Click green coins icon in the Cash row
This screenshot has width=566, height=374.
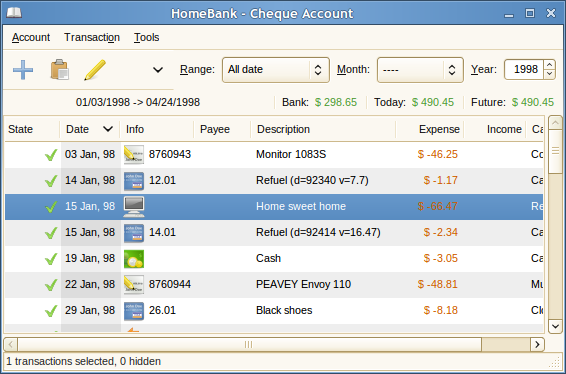[x=134, y=259]
